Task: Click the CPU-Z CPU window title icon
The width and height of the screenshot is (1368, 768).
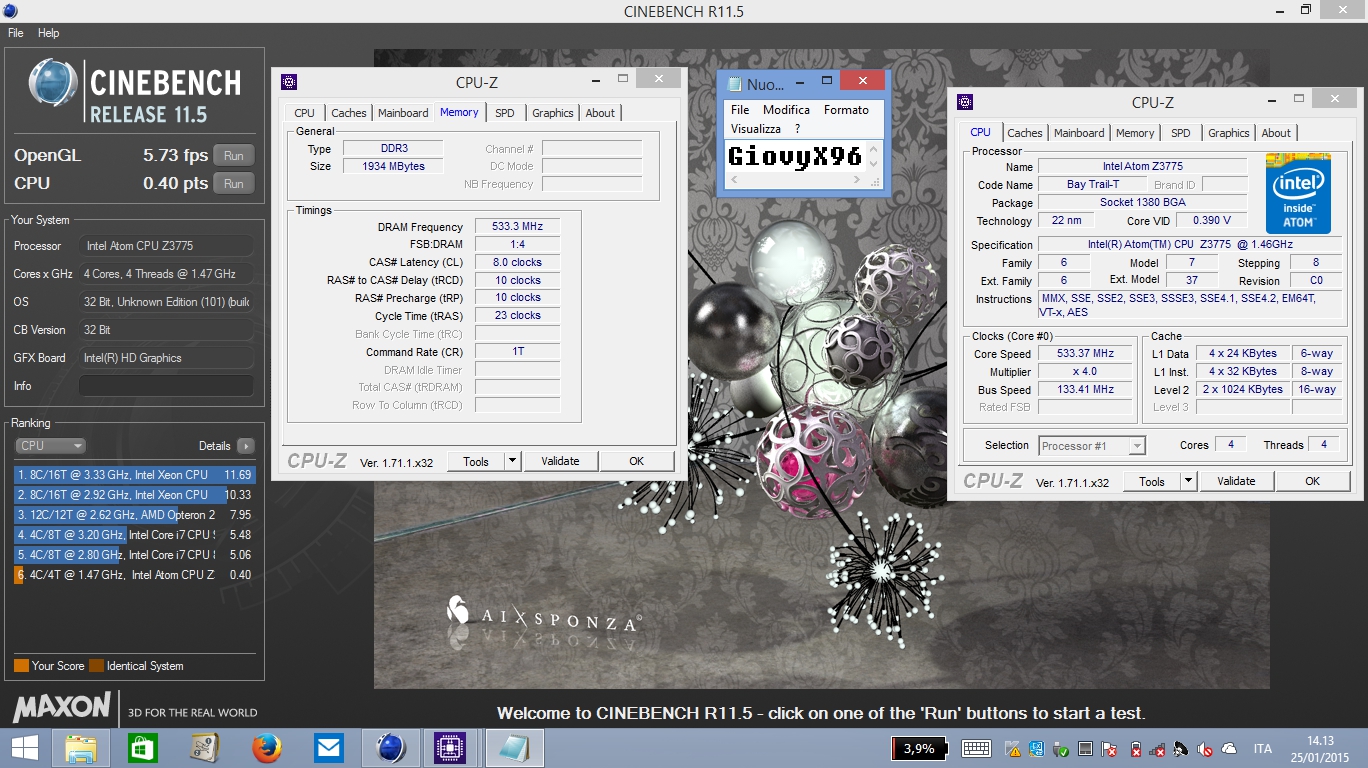Action: [x=965, y=102]
